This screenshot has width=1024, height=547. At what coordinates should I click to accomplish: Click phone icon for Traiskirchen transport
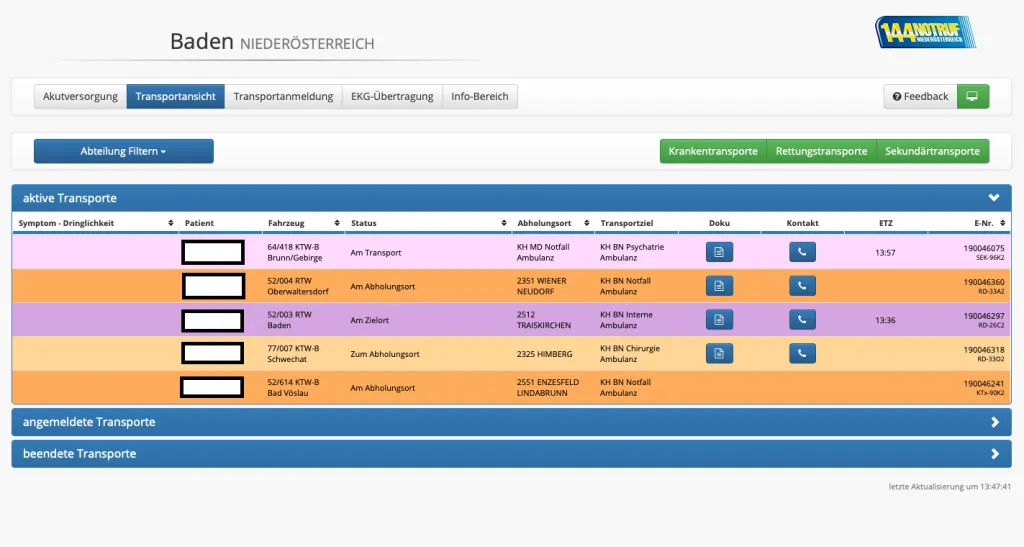pos(802,320)
